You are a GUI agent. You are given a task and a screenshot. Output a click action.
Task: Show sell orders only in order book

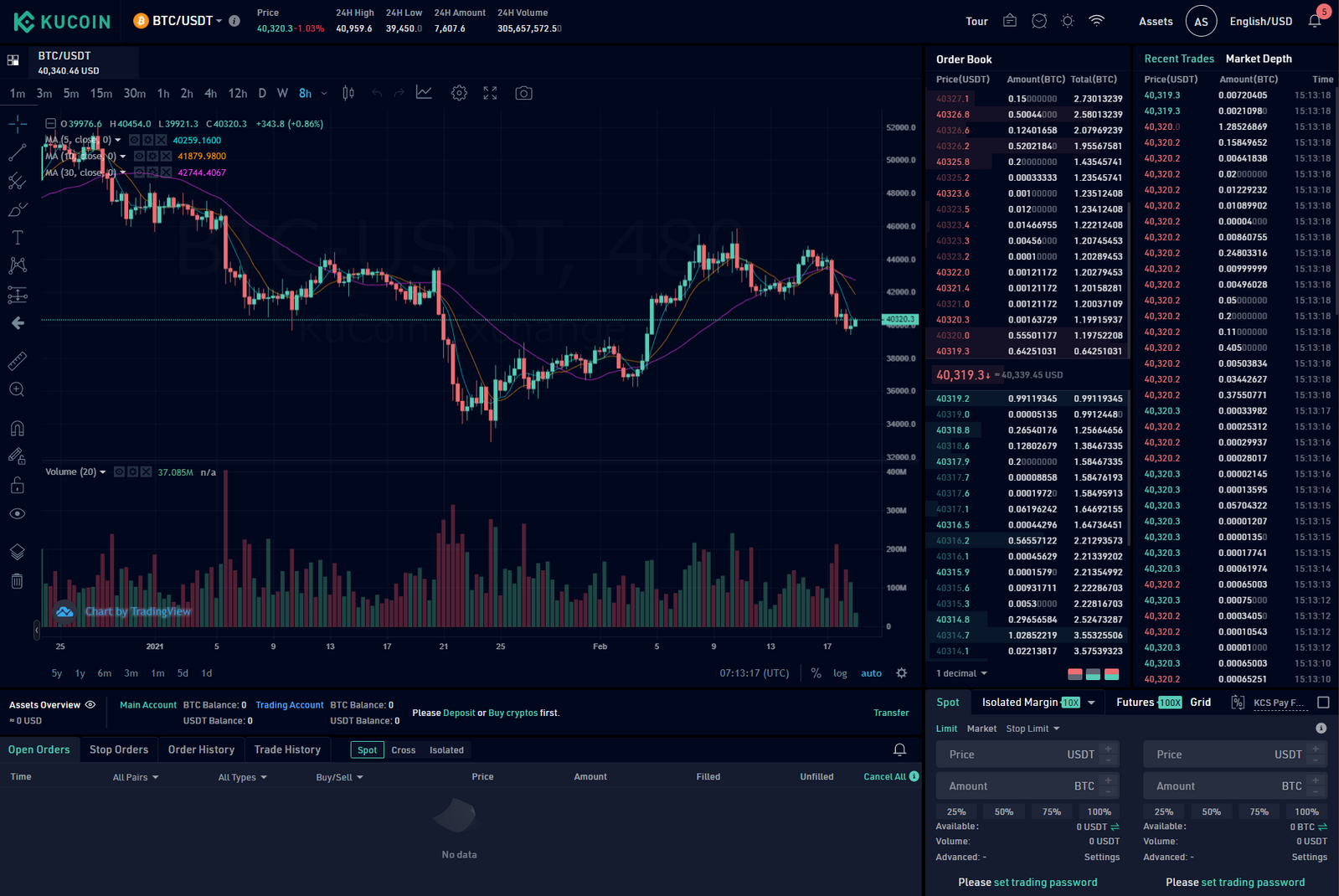1075,674
